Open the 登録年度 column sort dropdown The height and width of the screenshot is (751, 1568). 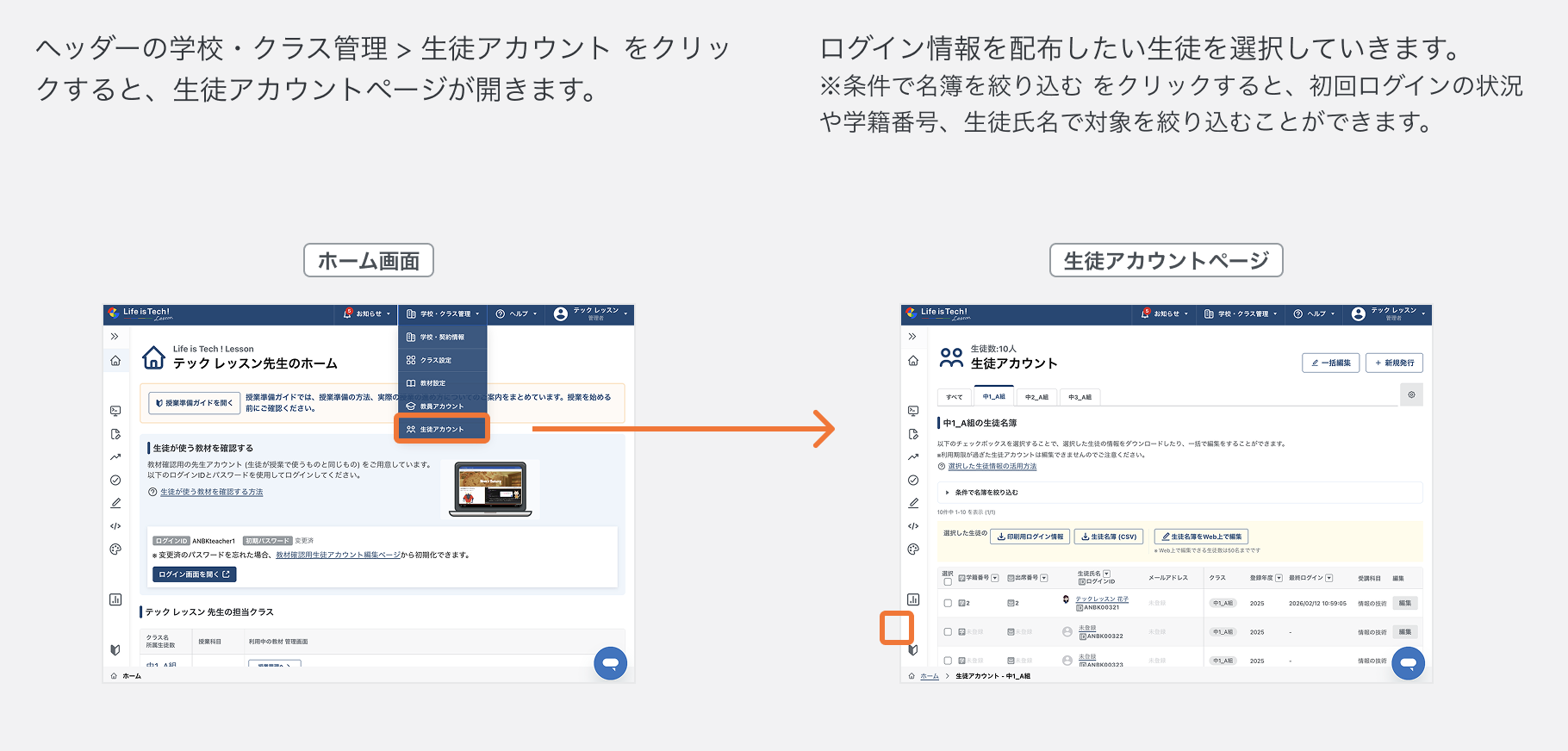(1279, 578)
